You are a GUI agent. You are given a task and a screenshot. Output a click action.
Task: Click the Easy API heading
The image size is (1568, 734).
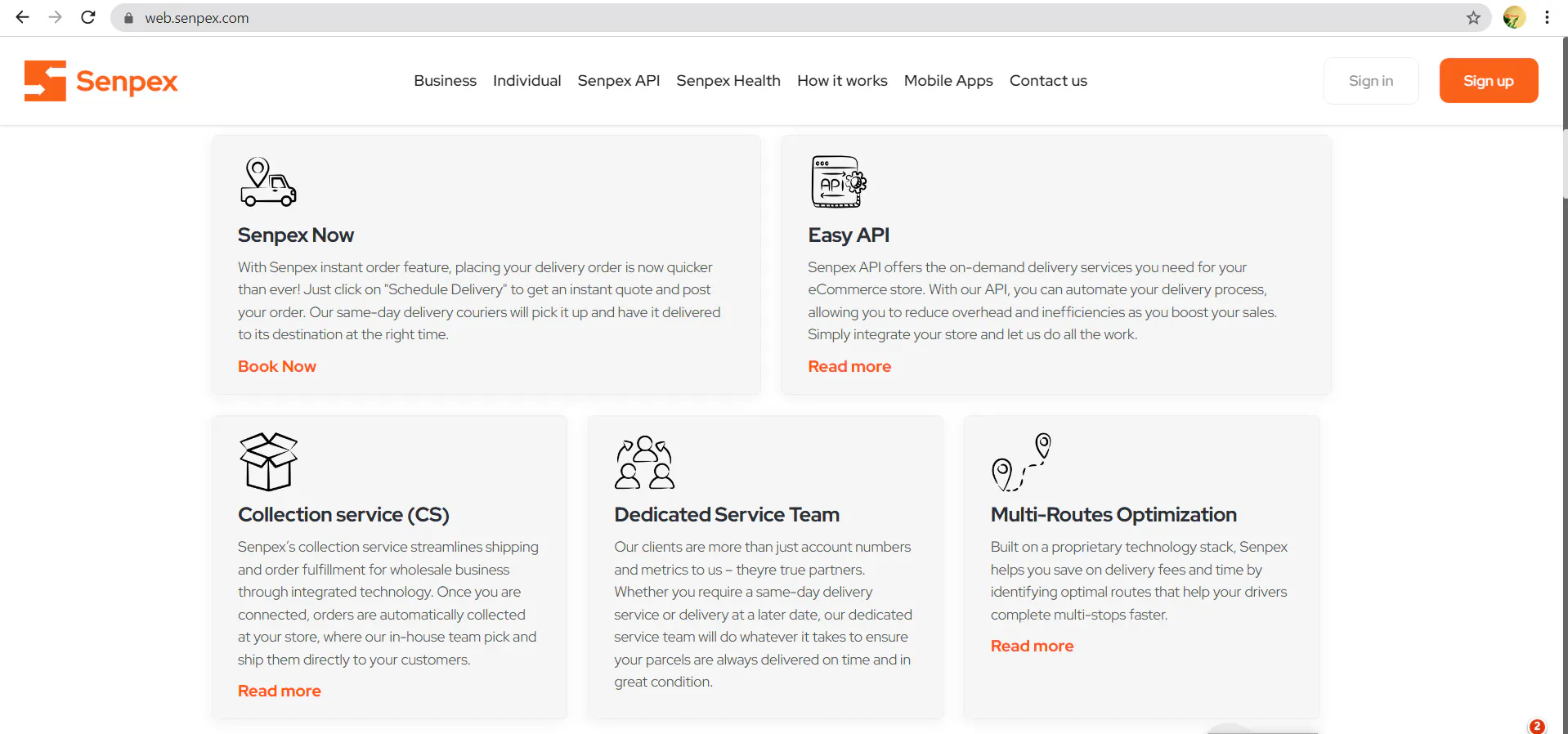(849, 235)
